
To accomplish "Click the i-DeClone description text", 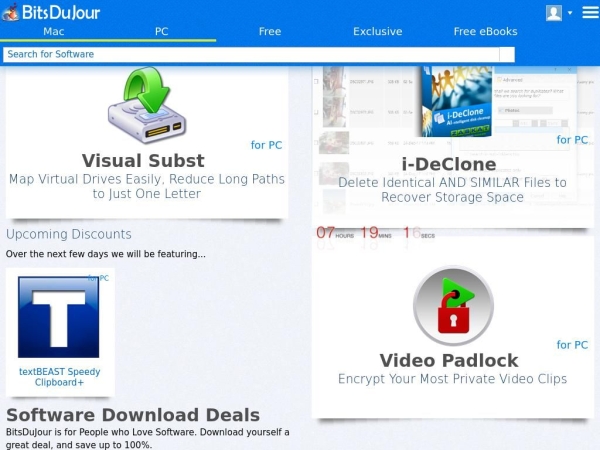I will 452,190.
